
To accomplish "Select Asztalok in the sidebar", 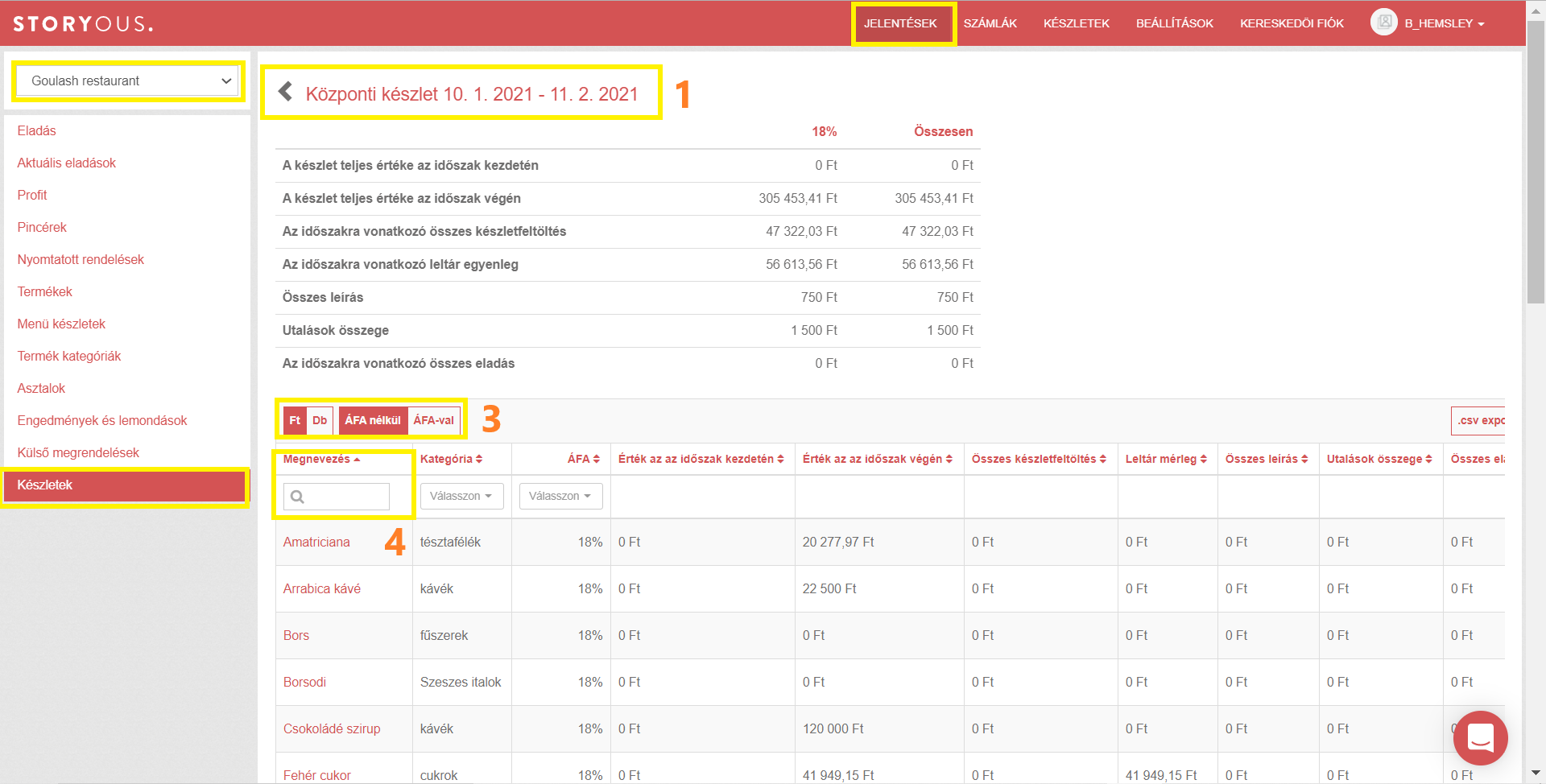I will [41, 388].
